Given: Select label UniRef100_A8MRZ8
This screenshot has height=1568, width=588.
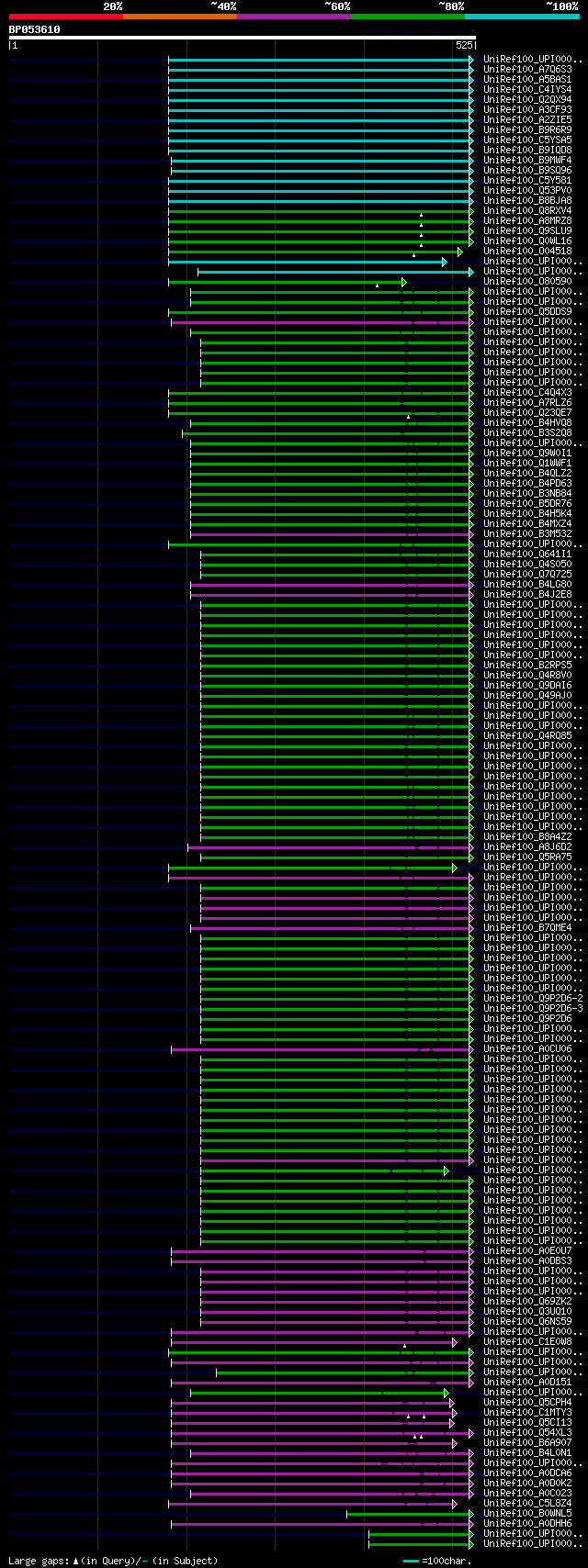Looking at the screenshot, I should (x=527, y=220).
